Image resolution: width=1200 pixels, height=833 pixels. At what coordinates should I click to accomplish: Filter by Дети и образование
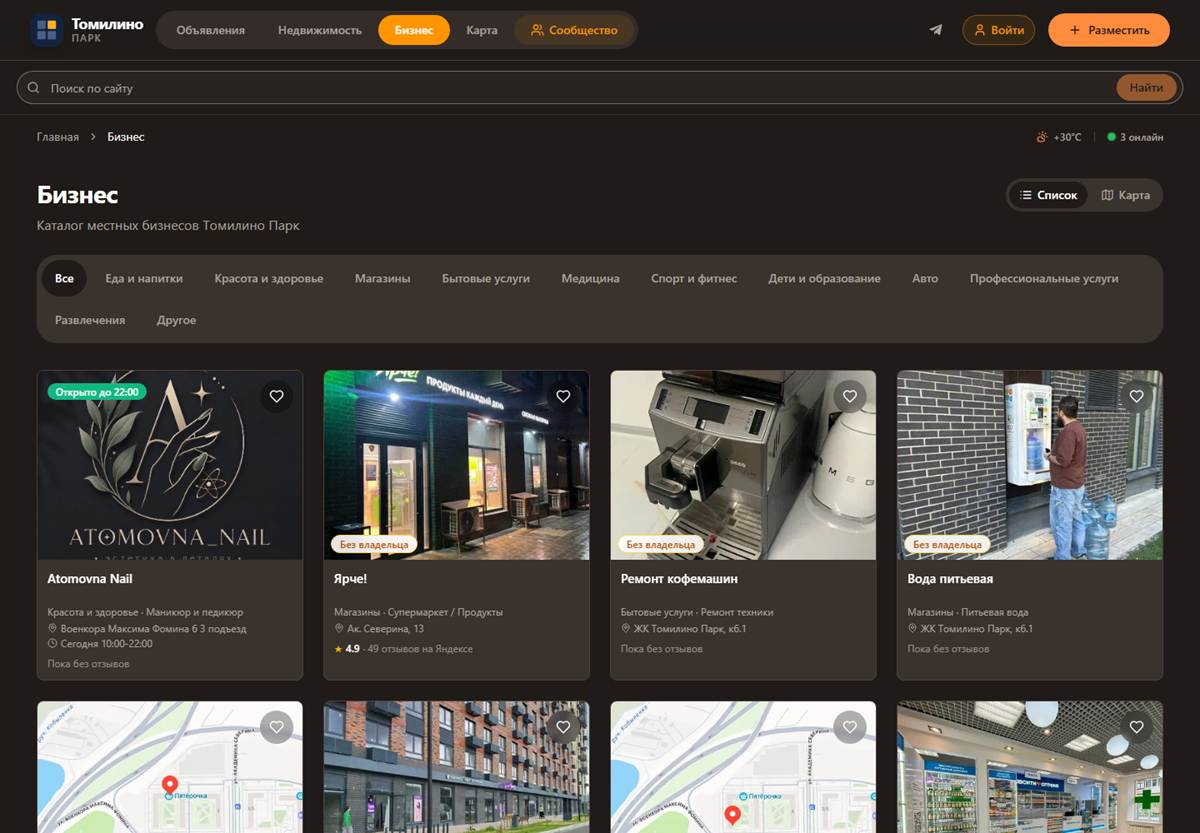tap(824, 278)
